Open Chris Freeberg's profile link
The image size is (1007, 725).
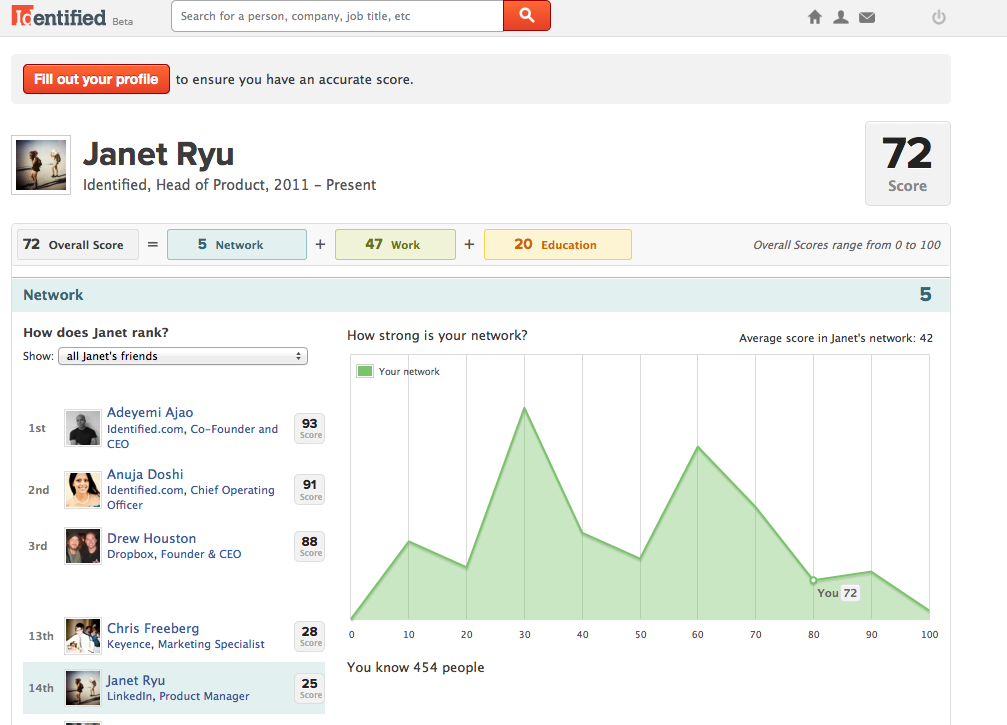click(153, 628)
